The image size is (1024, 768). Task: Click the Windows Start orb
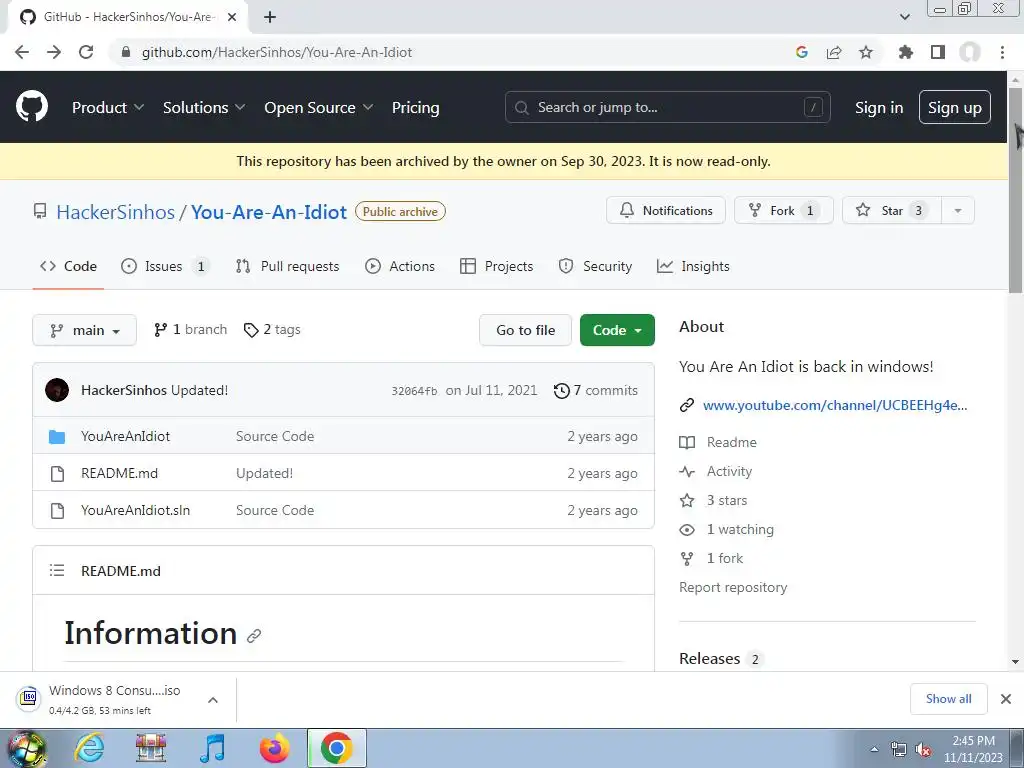click(x=26, y=749)
